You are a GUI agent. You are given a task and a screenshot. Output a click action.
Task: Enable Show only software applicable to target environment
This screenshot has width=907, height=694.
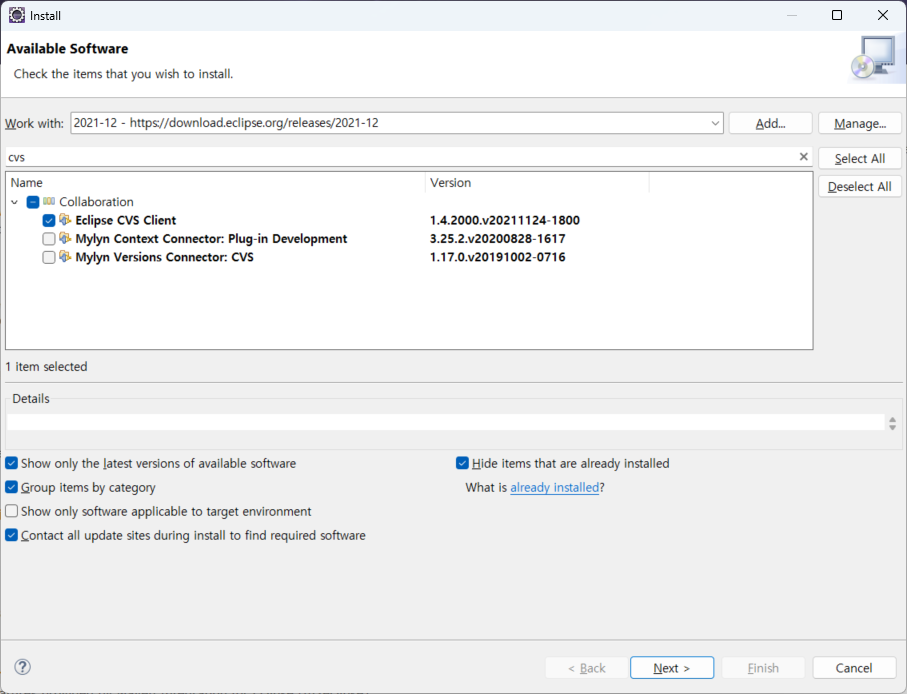point(12,511)
